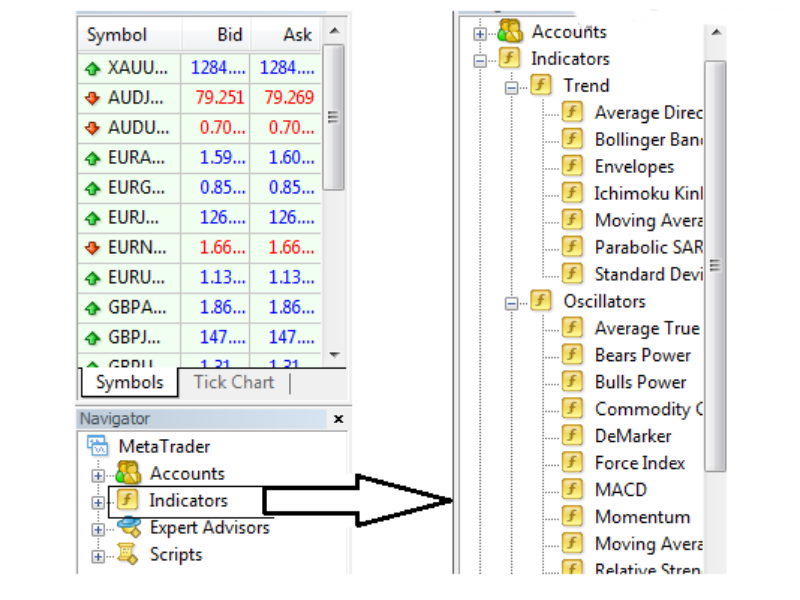Image resolution: width=800 pixels, height=600 pixels.
Task: Click the 79.269 ask value
Action: coord(289,97)
